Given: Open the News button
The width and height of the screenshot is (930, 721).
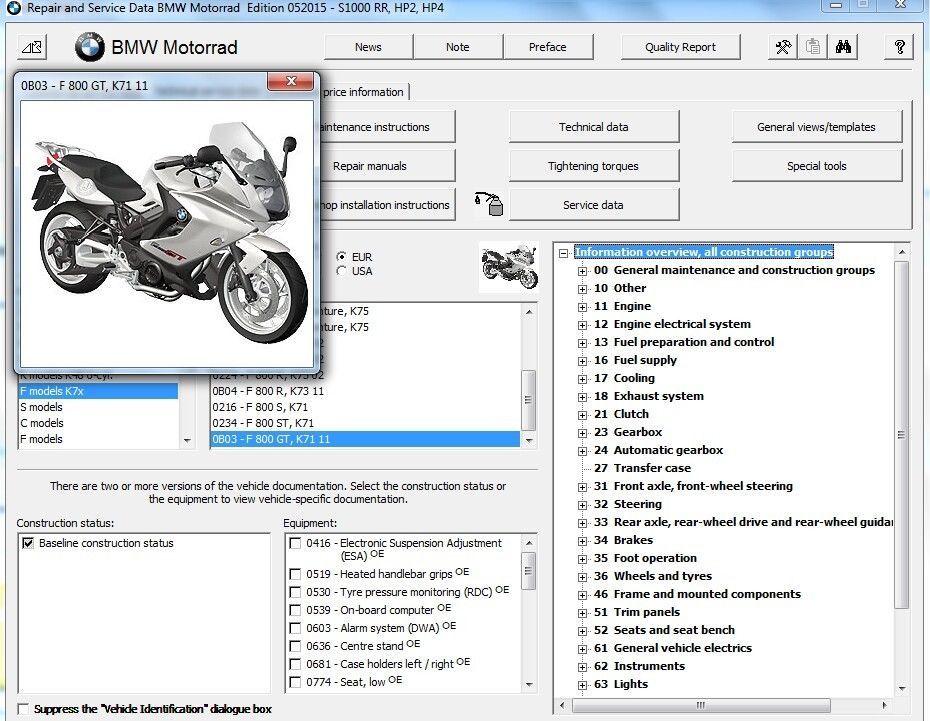Looking at the screenshot, I should point(368,47).
